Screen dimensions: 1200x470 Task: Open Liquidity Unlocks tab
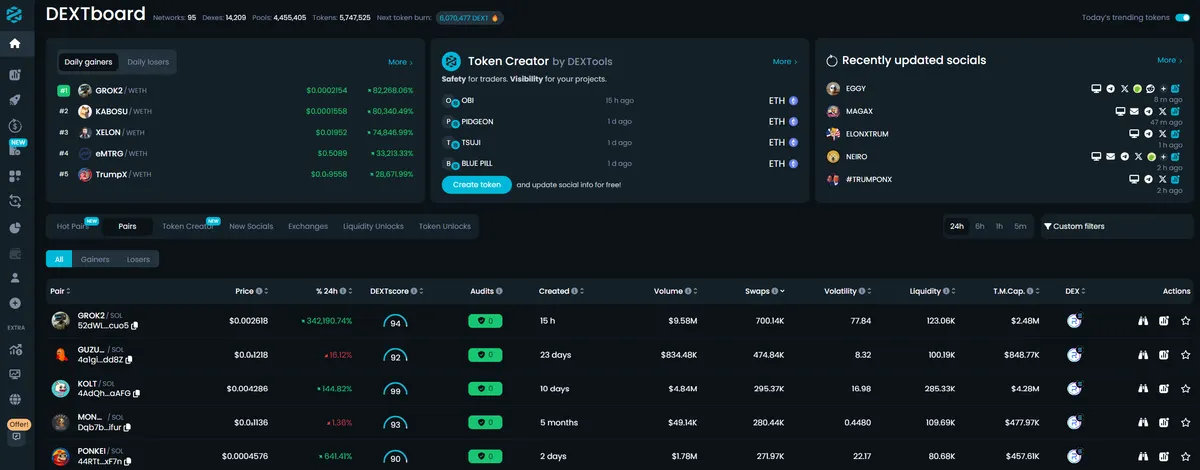tap(373, 226)
